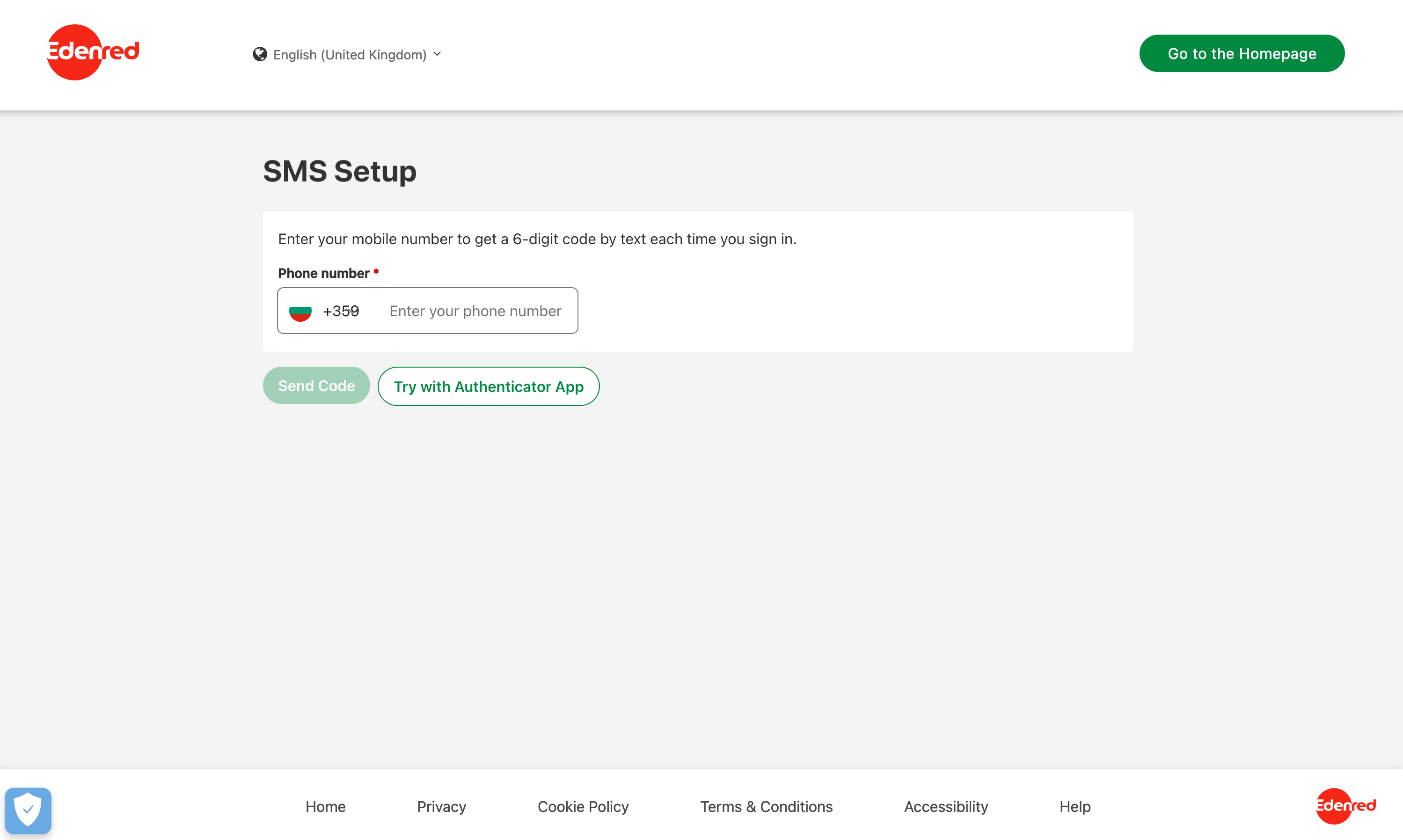This screenshot has width=1403, height=840.
Task: Open the language selection dropdown
Action: pos(349,54)
